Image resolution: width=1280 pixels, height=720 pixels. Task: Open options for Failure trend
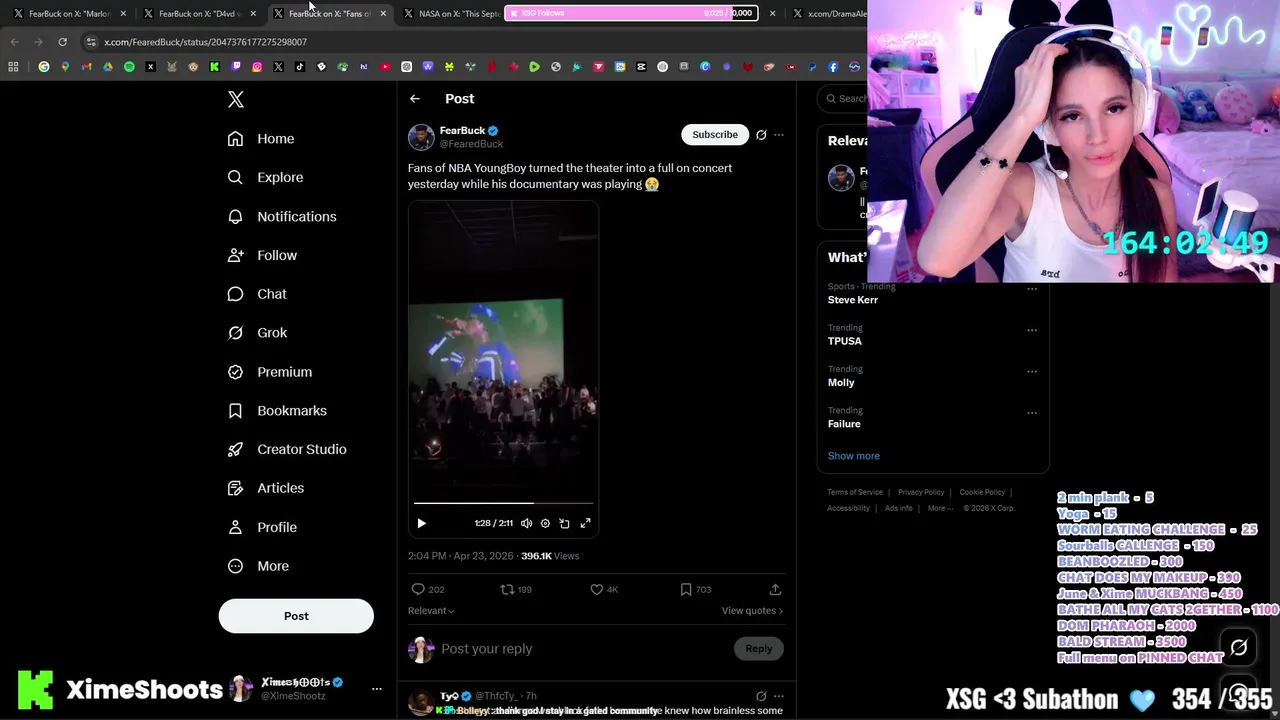1032,413
